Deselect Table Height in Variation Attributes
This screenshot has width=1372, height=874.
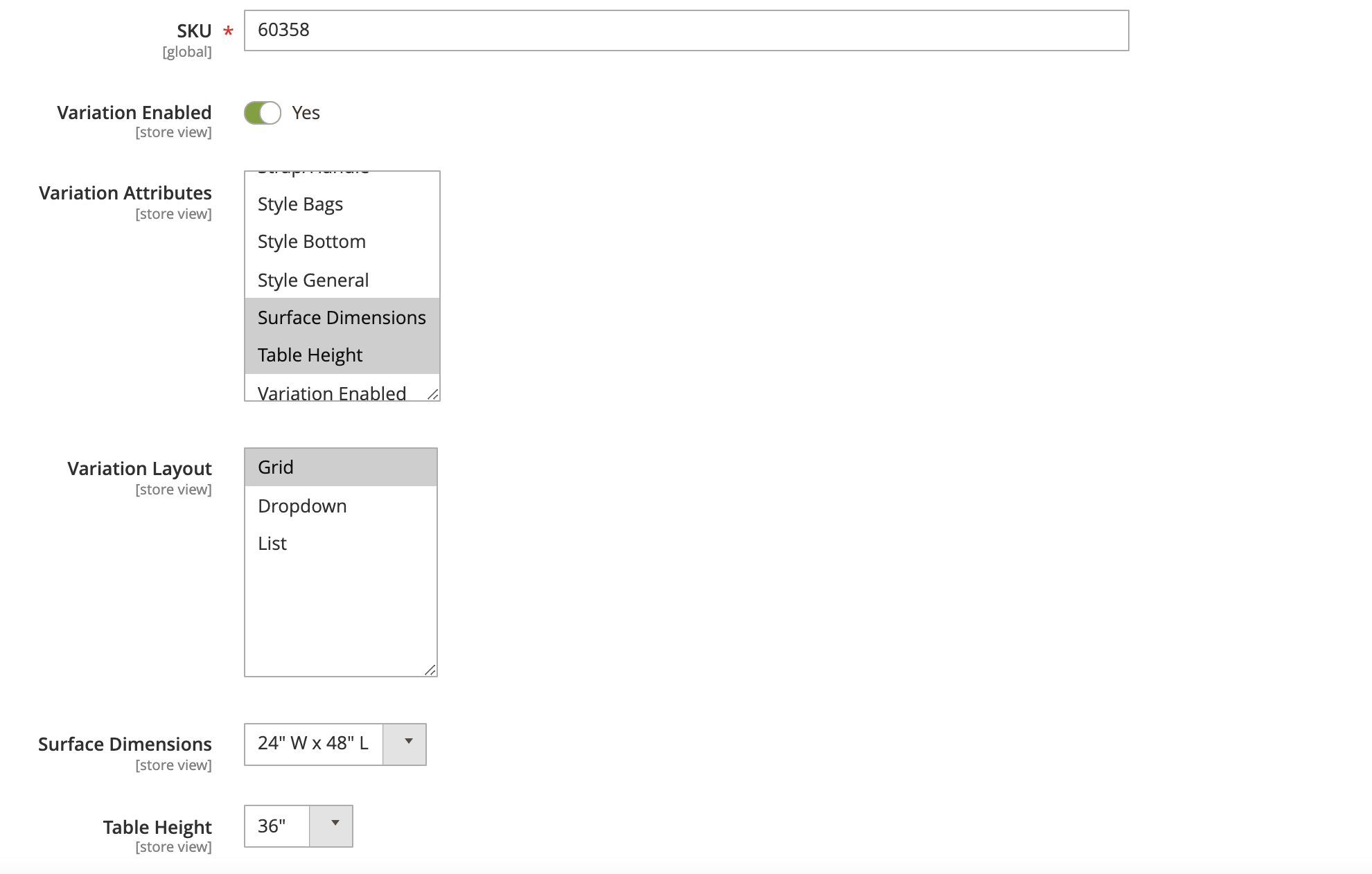pos(310,355)
